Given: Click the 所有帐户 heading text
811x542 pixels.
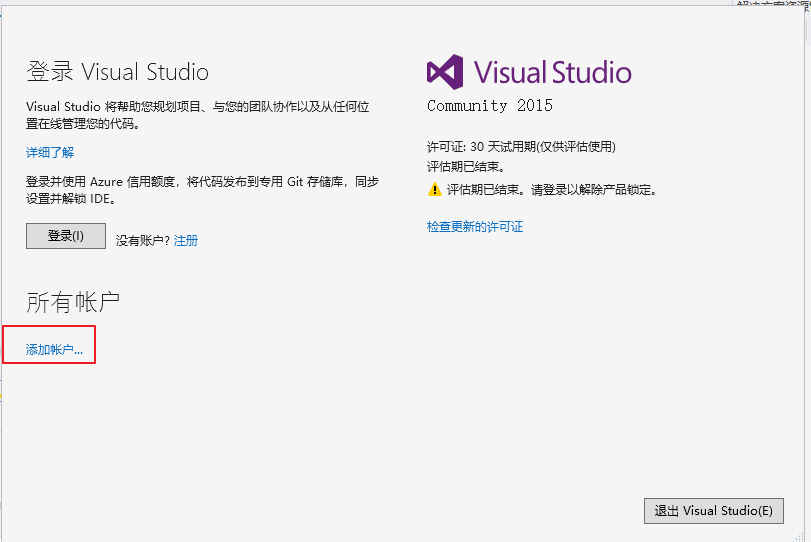Looking at the screenshot, I should point(73,302).
